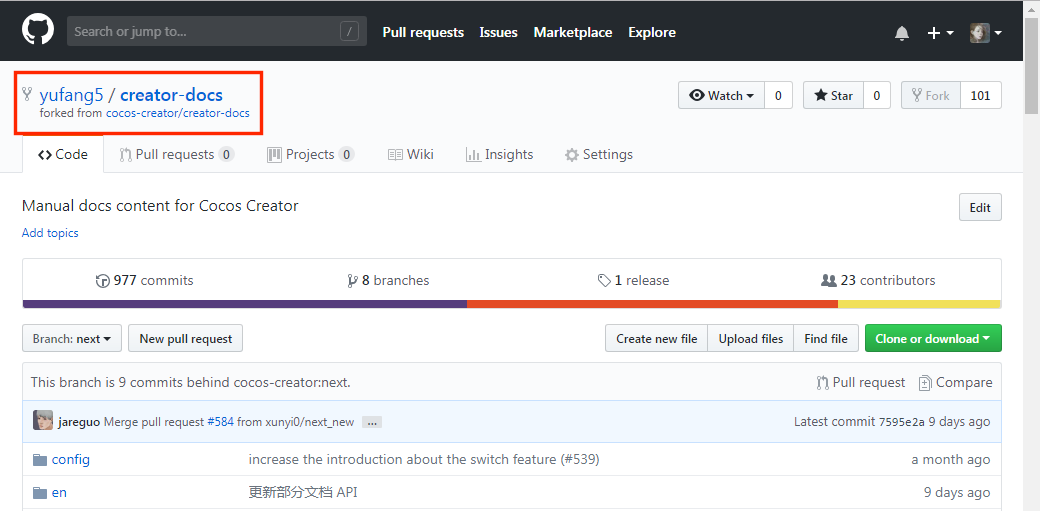The width and height of the screenshot is (1040, 511).
Task: Switch to the Wiki tab
Action: pos(411,155)
